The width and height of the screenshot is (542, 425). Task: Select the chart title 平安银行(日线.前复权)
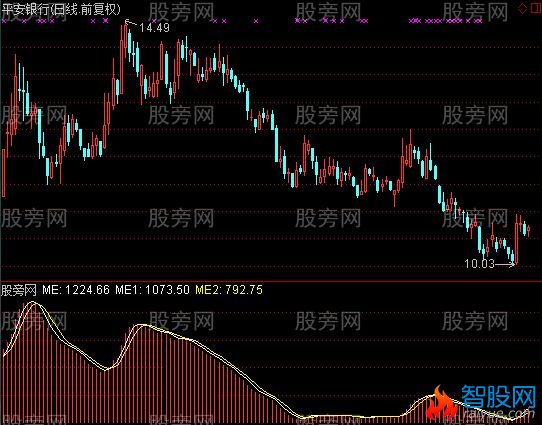(x=61, y=9)
